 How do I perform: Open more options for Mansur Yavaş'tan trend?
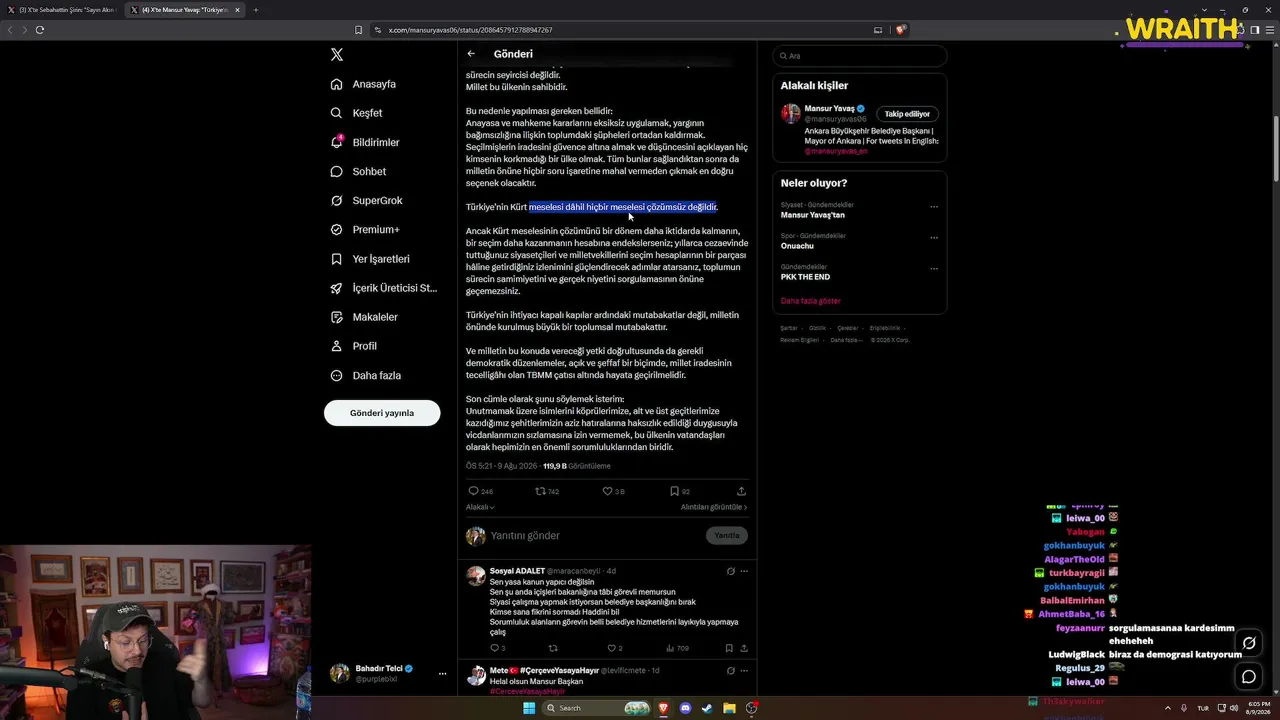pyautogui.click(x=934, y=207)
